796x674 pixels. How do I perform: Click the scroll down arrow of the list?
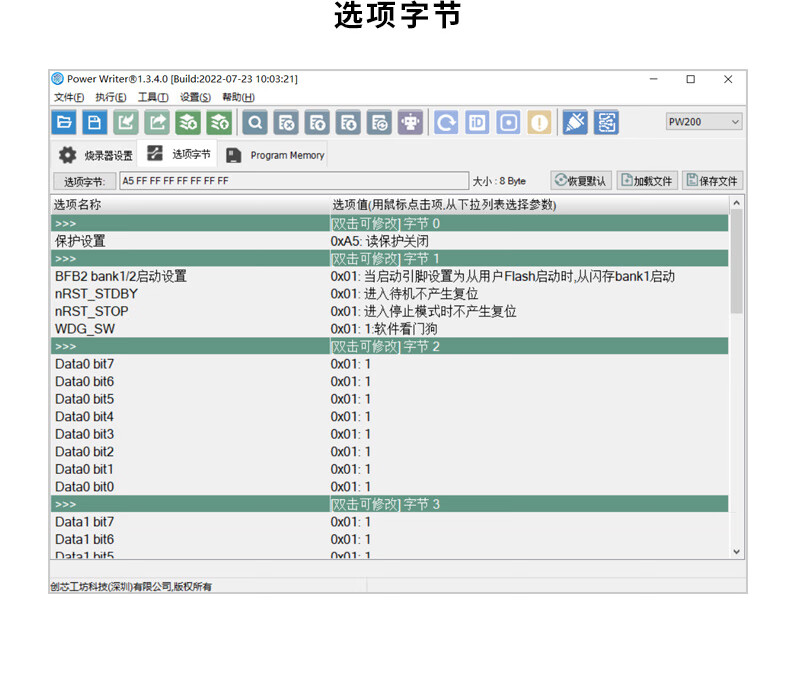click(737, 551)
